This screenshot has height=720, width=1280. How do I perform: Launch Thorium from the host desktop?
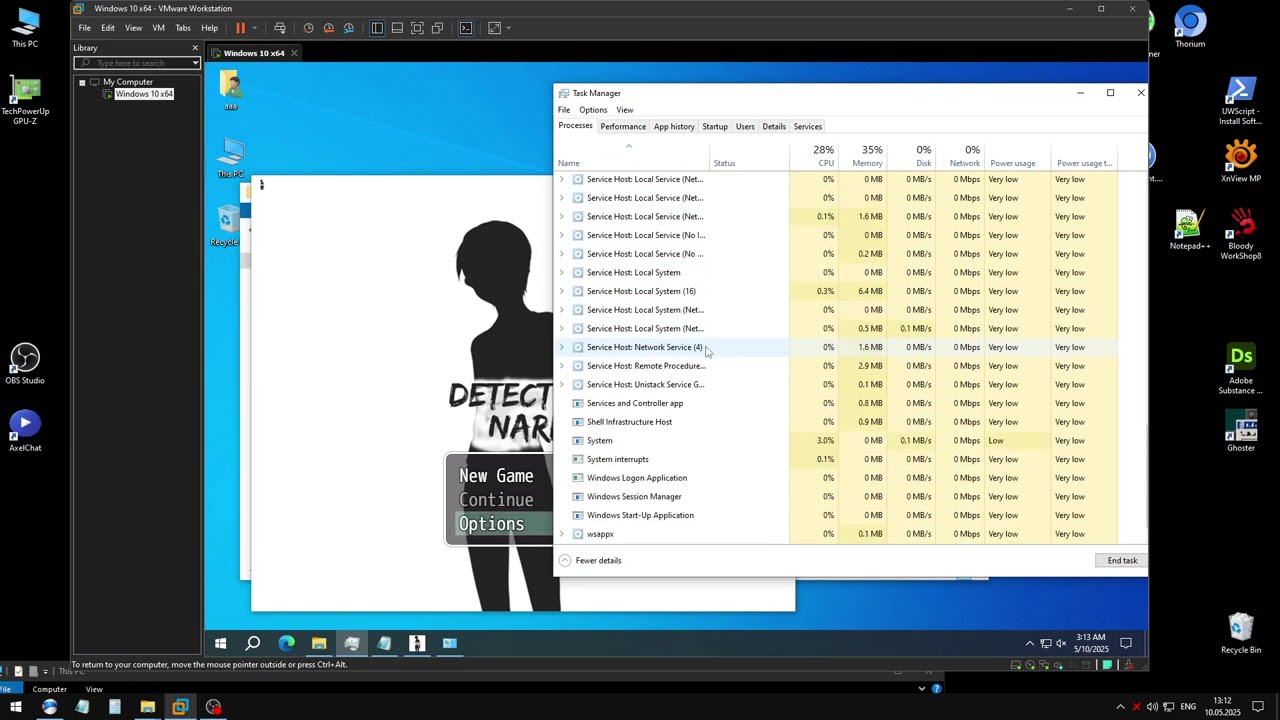[x=1190, y=27]
